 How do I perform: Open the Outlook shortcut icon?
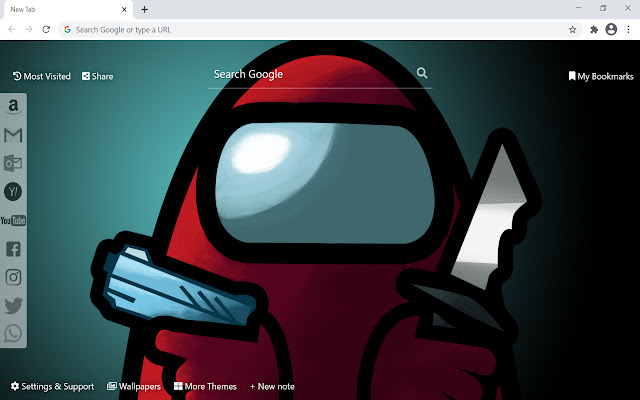pyautogui.click(x=13, y=163)
